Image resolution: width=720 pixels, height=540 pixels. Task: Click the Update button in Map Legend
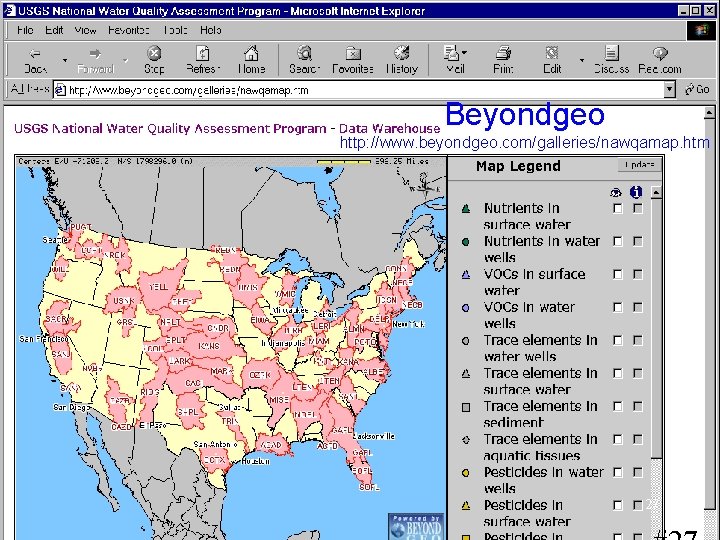point(639,164)
